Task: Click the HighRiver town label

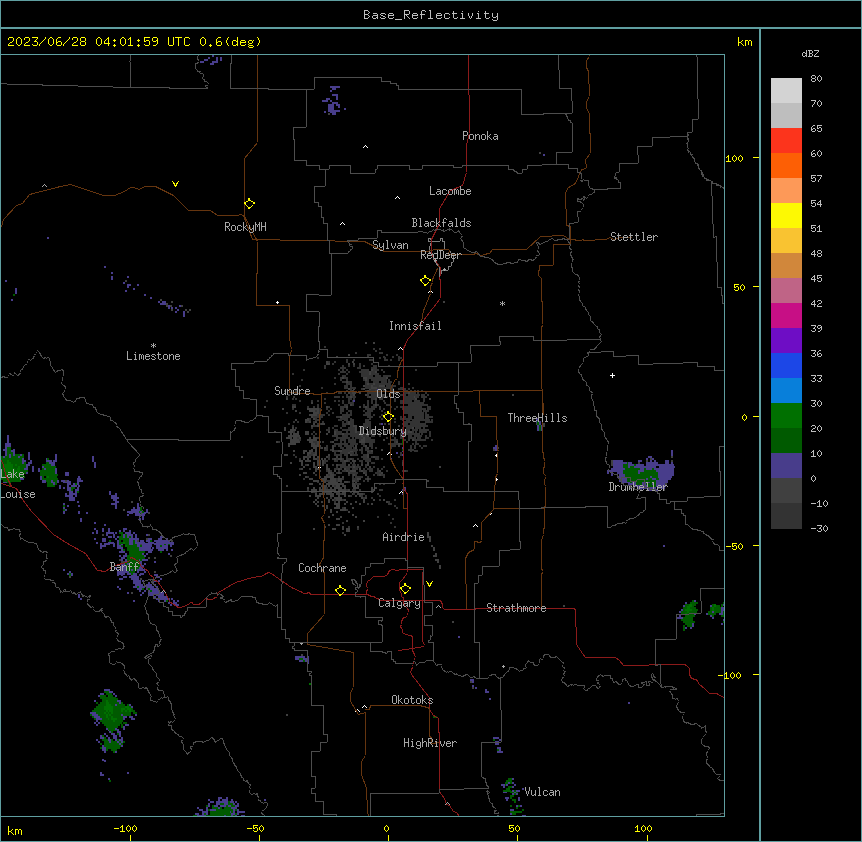Action: click(x=430, y=743)
